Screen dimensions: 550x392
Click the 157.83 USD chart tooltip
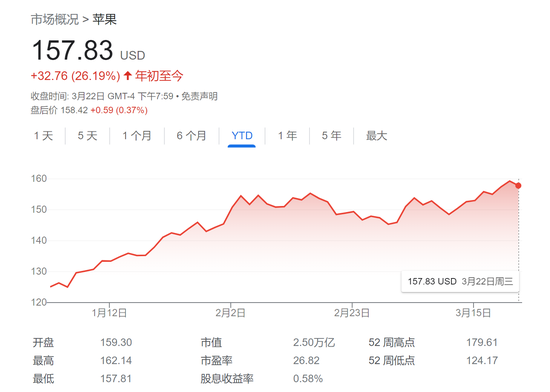click(x=460, y=282)
